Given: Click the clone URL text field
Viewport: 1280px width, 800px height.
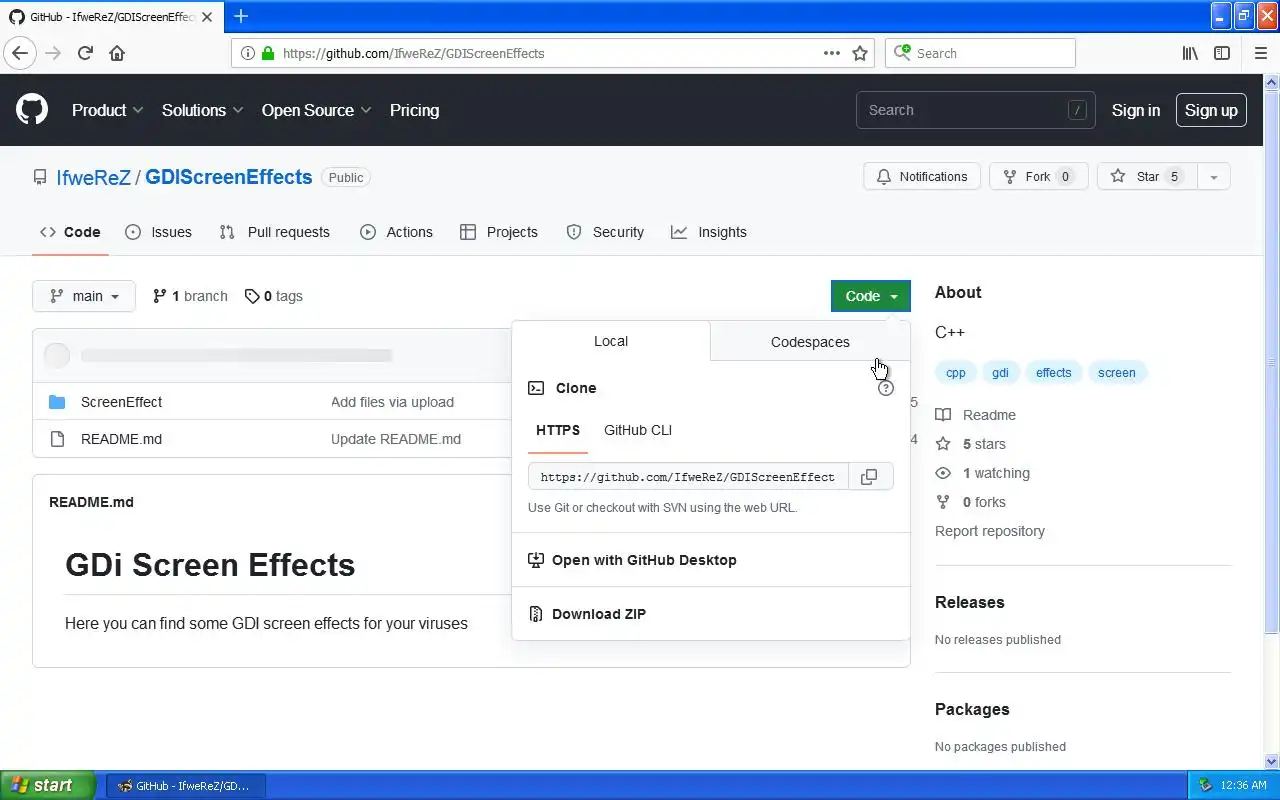Looking at the screenshot, I should (688, 477).
